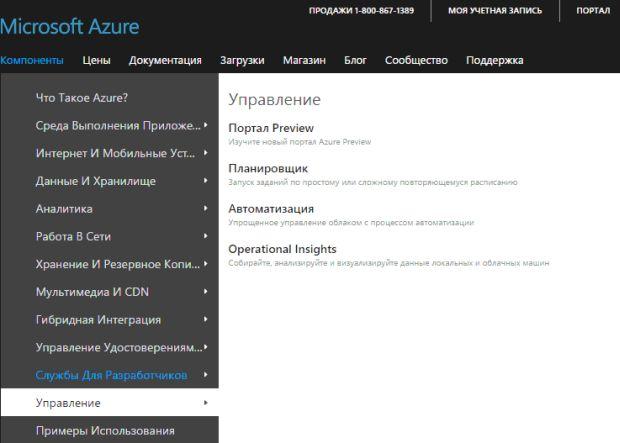Expand arrow beside Гибридная Интеграция
This screenshot has width=620, height=443.
206,319
